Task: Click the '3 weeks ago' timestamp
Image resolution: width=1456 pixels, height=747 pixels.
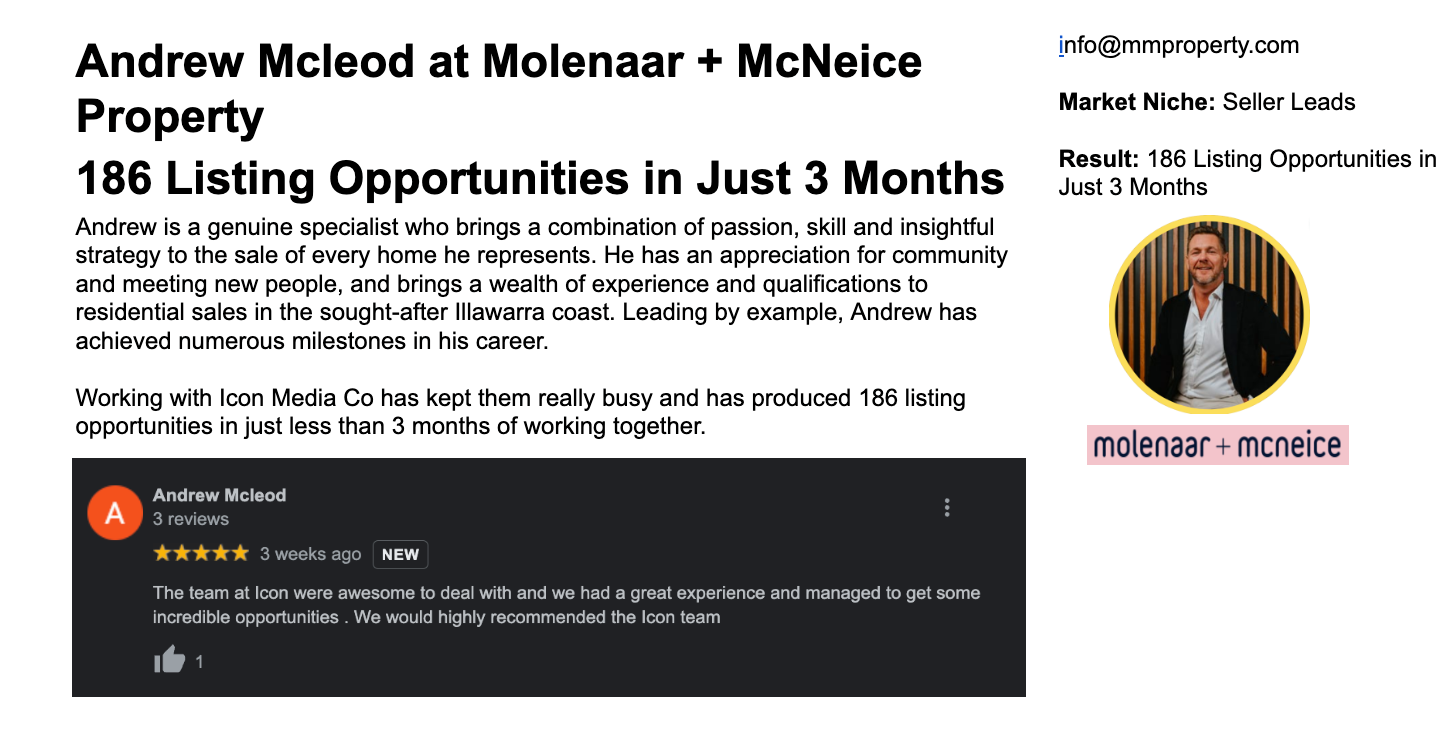Action: coord(310,554)
